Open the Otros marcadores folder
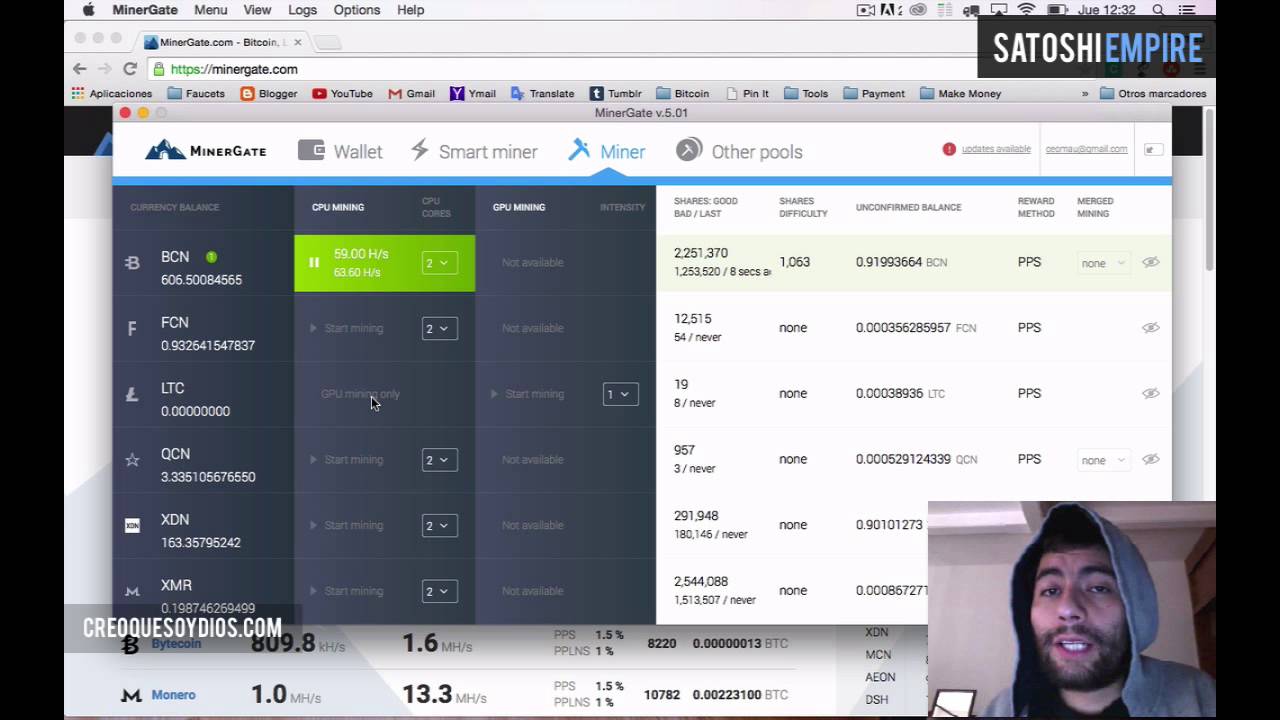The height and width of the screenshot is (720, 1280). click(x=1153, y=93)
